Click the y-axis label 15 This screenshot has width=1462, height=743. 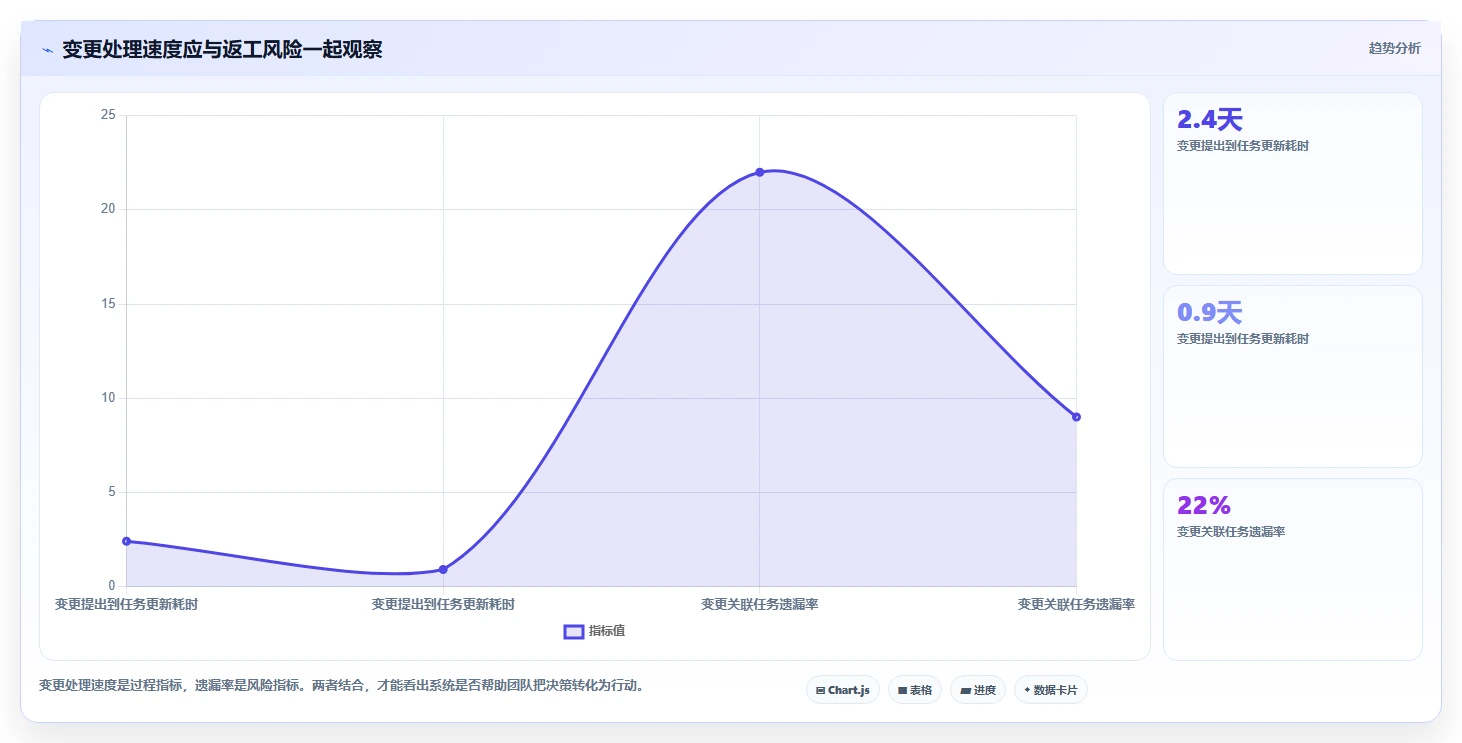(x=108, y=304)
